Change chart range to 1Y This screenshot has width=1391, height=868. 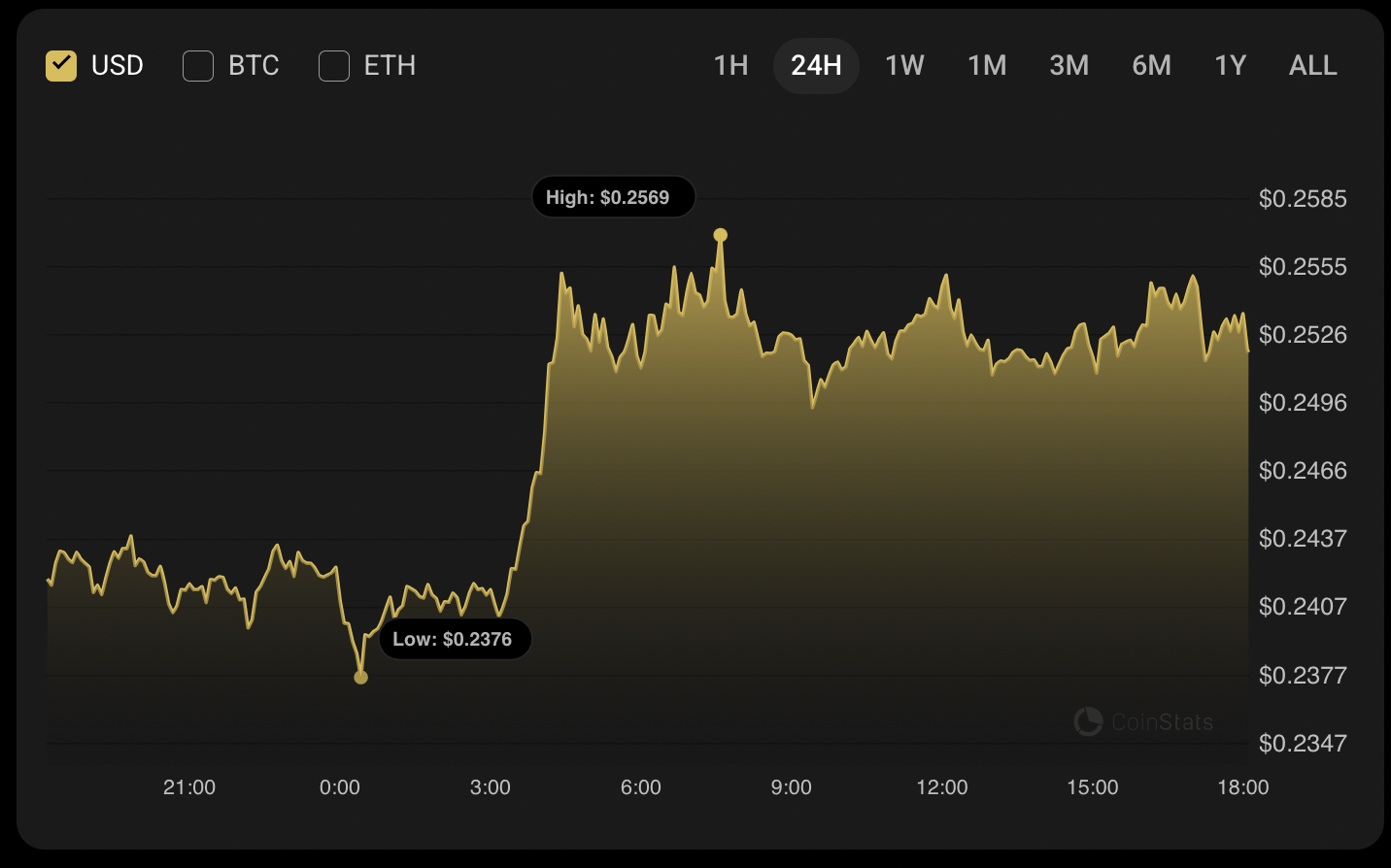click(1230, 66)
